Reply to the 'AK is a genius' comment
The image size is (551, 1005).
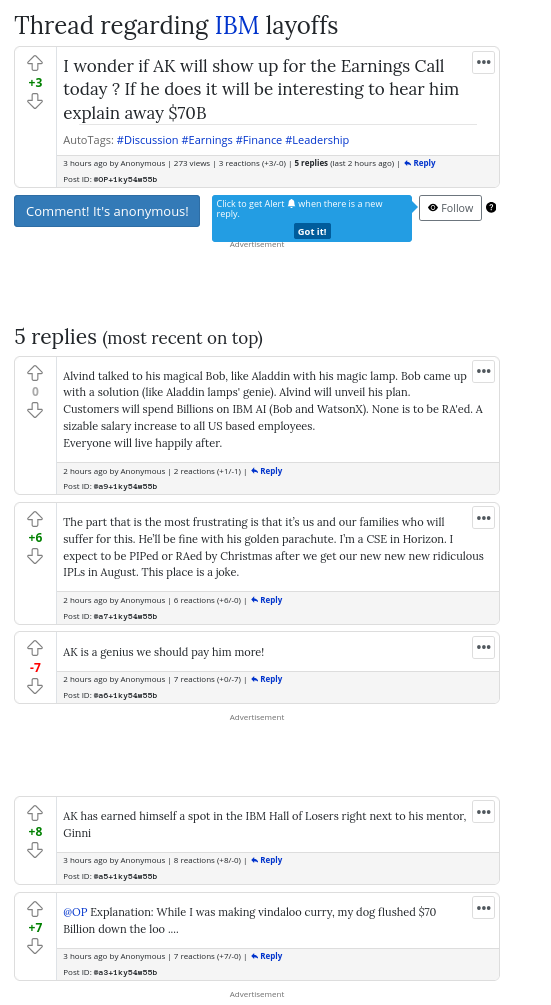coord(267,679)
